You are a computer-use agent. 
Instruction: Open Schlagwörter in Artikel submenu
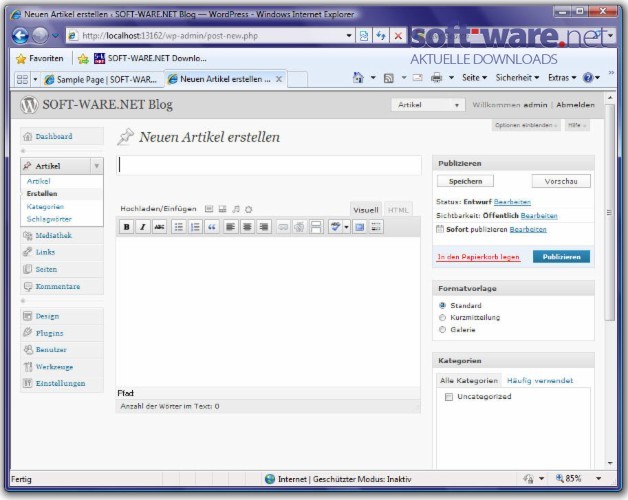tap(49, 219)
